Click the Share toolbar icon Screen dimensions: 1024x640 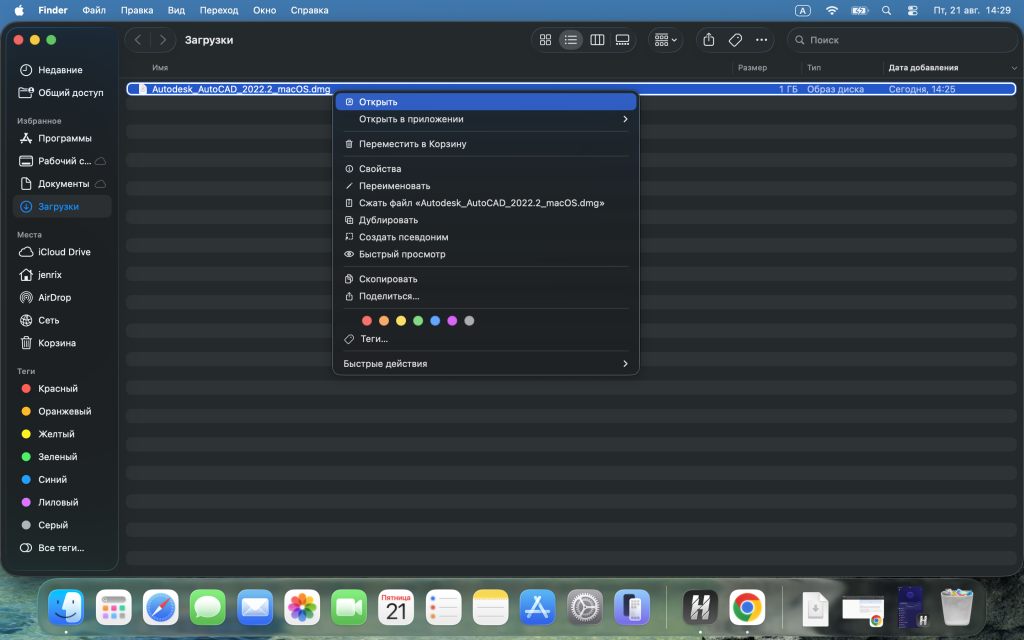click(709, 40)
